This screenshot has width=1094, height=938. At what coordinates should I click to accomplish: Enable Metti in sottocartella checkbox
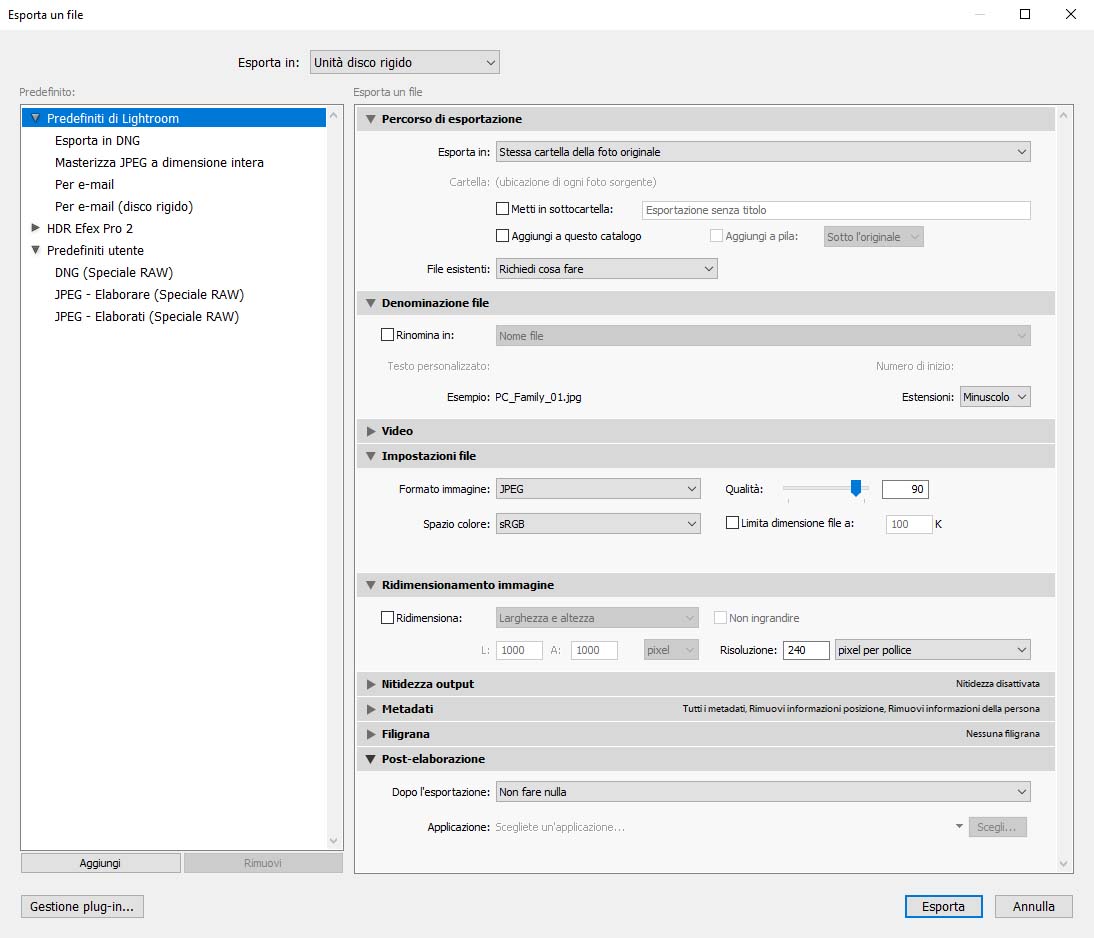click(503, 209)
